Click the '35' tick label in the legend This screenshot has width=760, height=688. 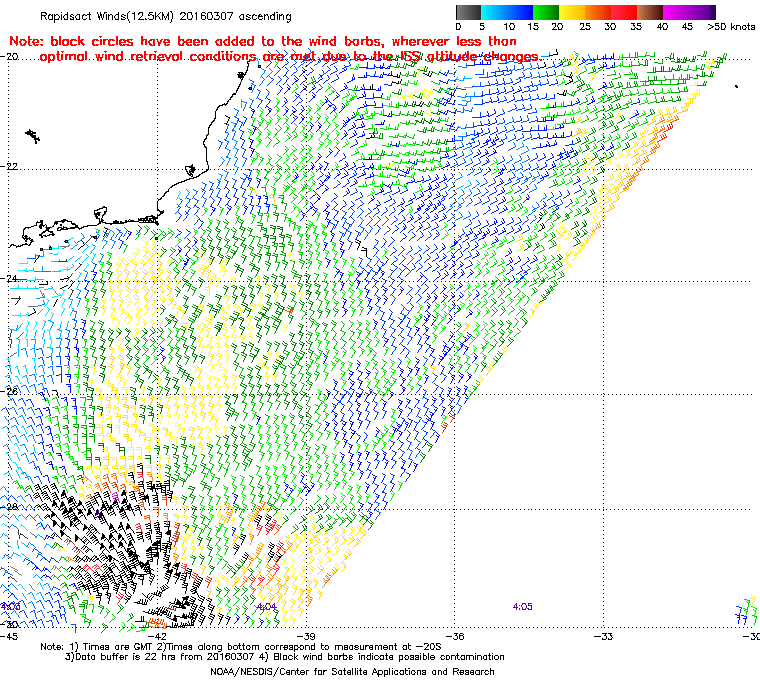(636, 27)
